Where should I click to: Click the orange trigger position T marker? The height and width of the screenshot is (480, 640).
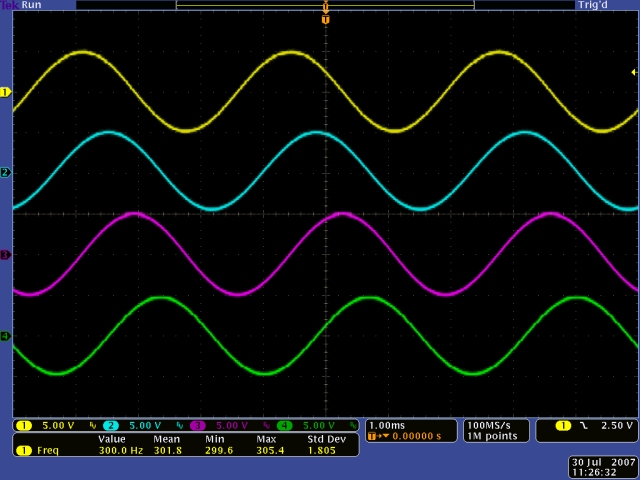(x=325, y=19)
